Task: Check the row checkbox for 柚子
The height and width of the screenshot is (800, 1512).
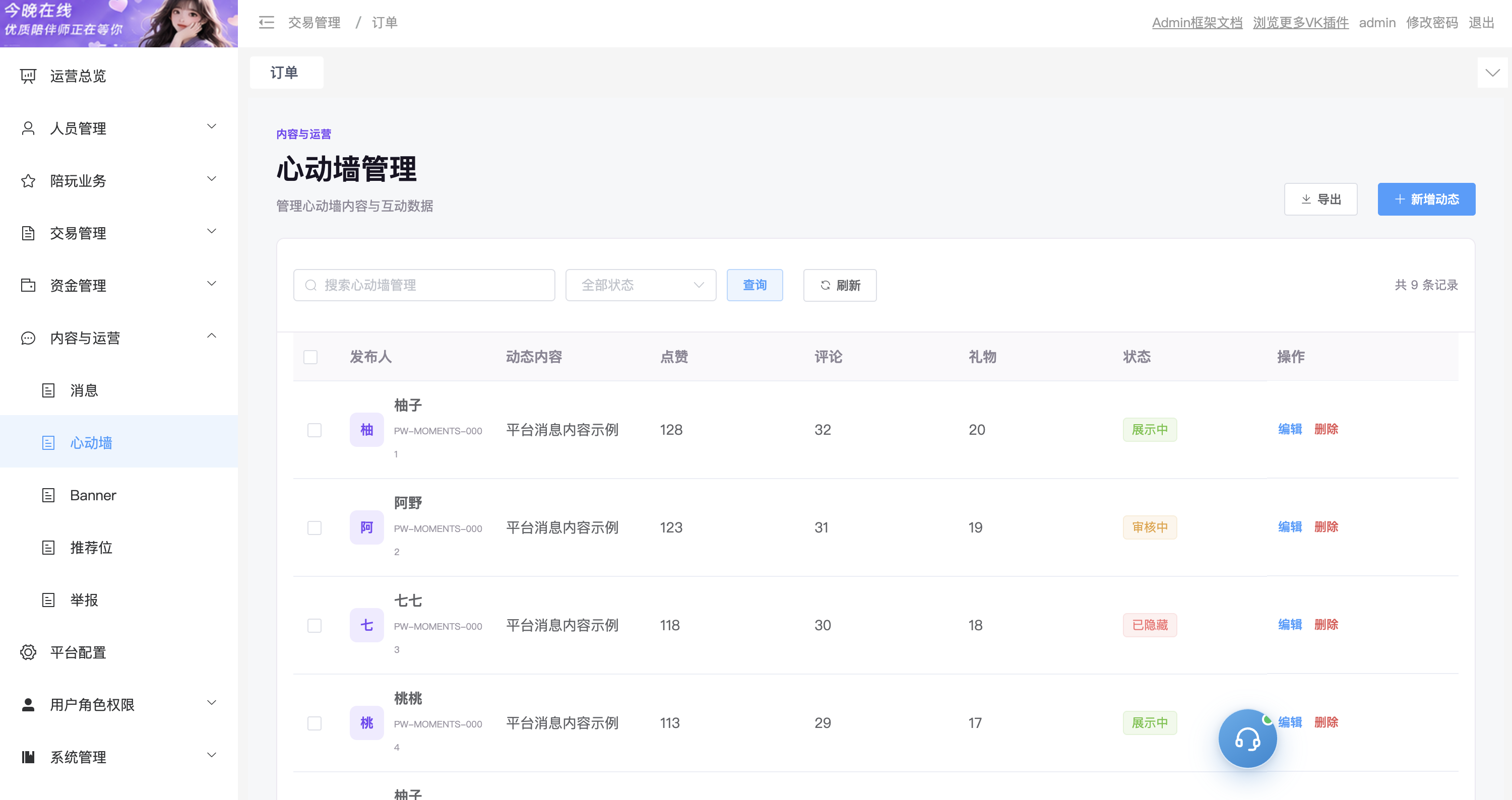Action: [314, 430]
